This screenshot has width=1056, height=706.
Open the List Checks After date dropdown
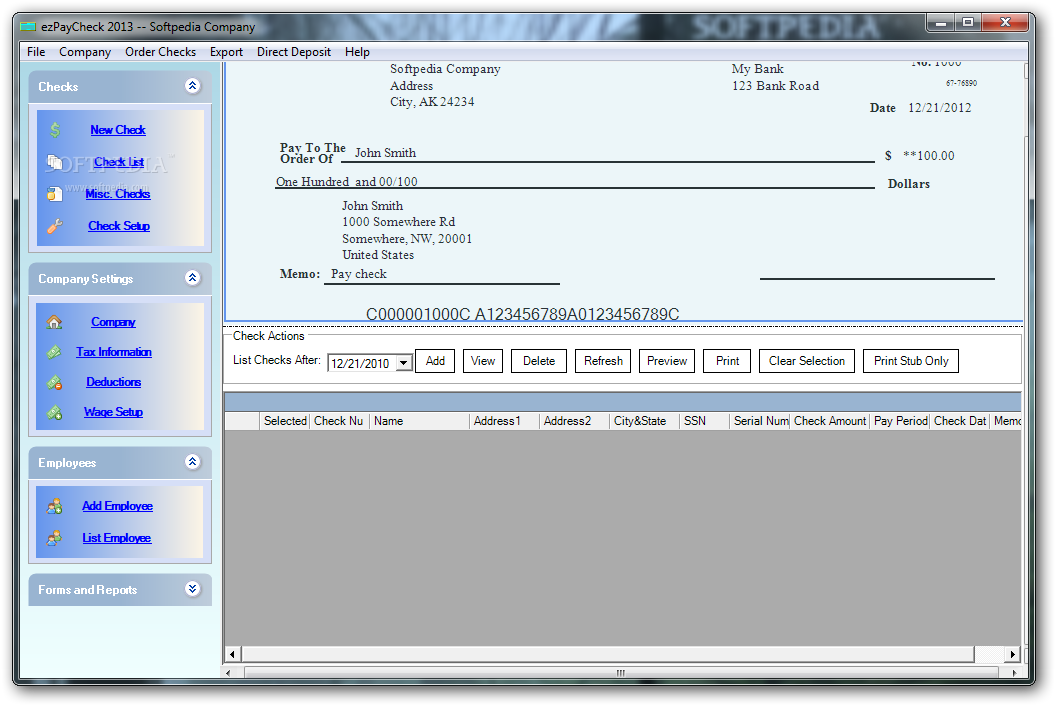[403, 363]
